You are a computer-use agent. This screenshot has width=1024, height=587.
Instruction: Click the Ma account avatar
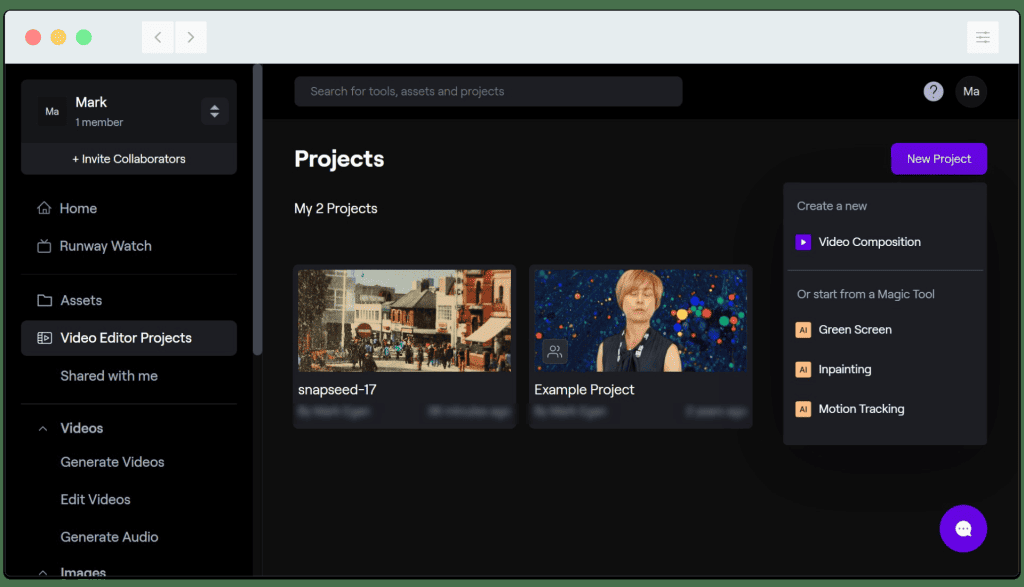(x=970, y=91)
